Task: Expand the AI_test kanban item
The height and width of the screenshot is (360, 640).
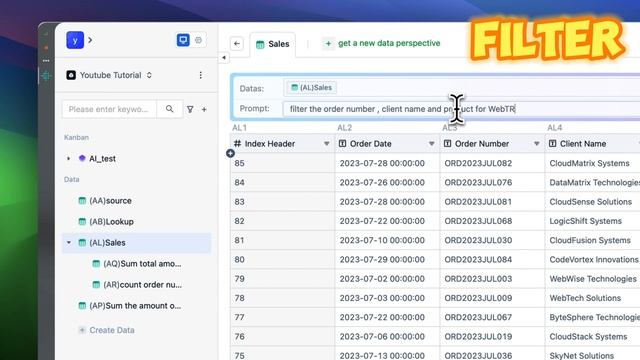Action: click(69, 158)
